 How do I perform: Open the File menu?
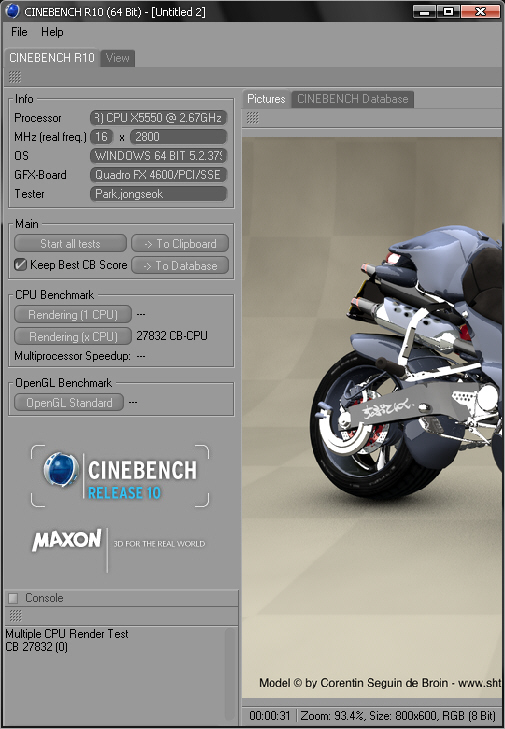[x=19, y=32]
